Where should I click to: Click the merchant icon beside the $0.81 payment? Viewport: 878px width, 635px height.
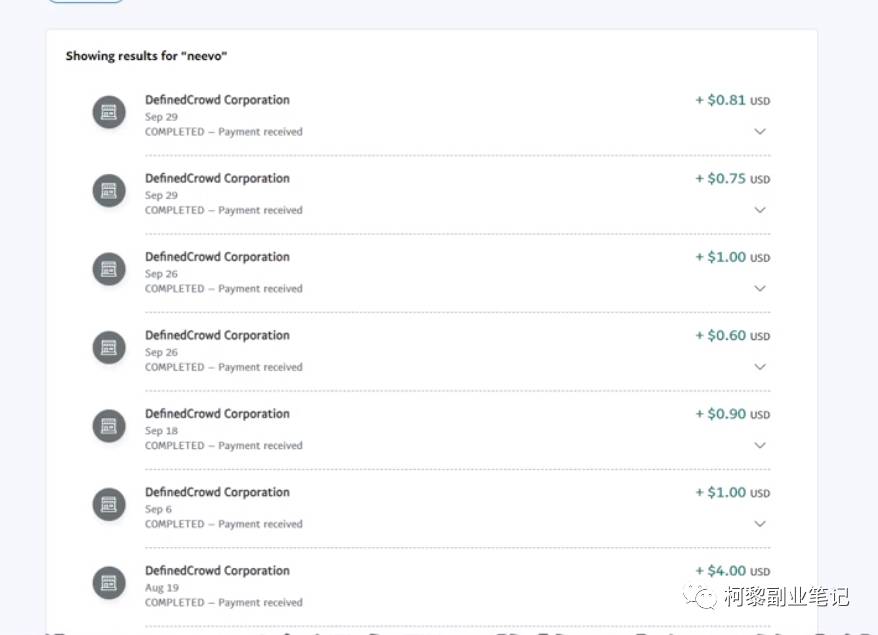109,112
